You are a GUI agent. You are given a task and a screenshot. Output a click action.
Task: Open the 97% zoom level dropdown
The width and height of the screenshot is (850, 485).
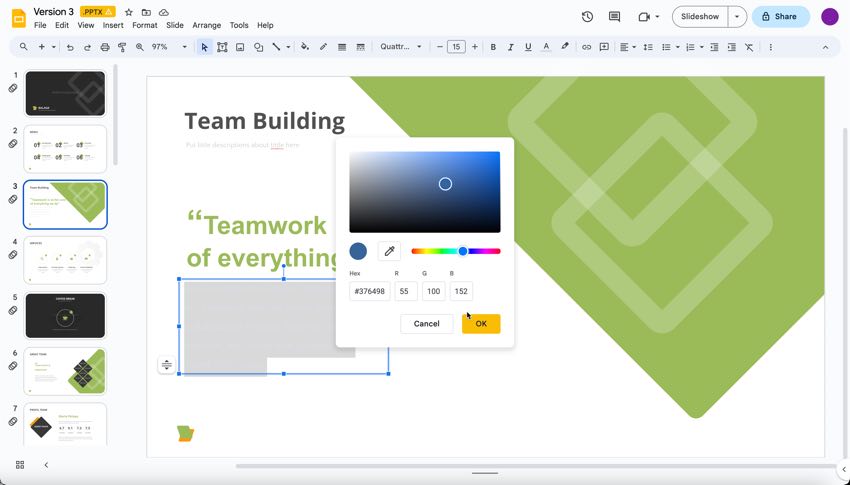169,47
